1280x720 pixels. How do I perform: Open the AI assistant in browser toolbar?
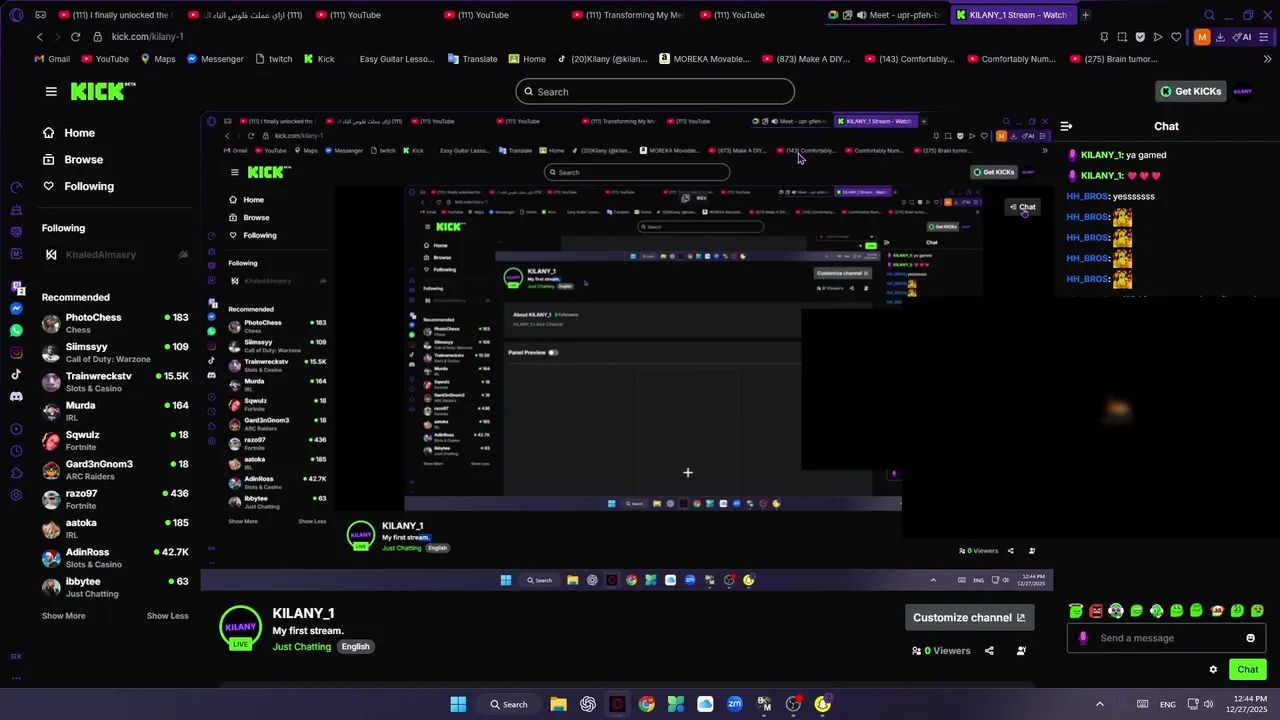point(1242,37)
